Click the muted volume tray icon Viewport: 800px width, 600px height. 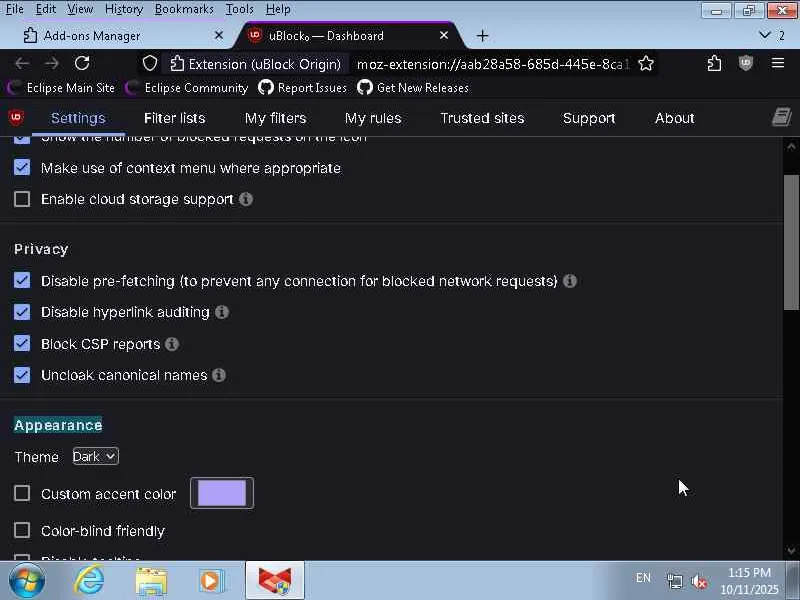click(x=699, y=582)
